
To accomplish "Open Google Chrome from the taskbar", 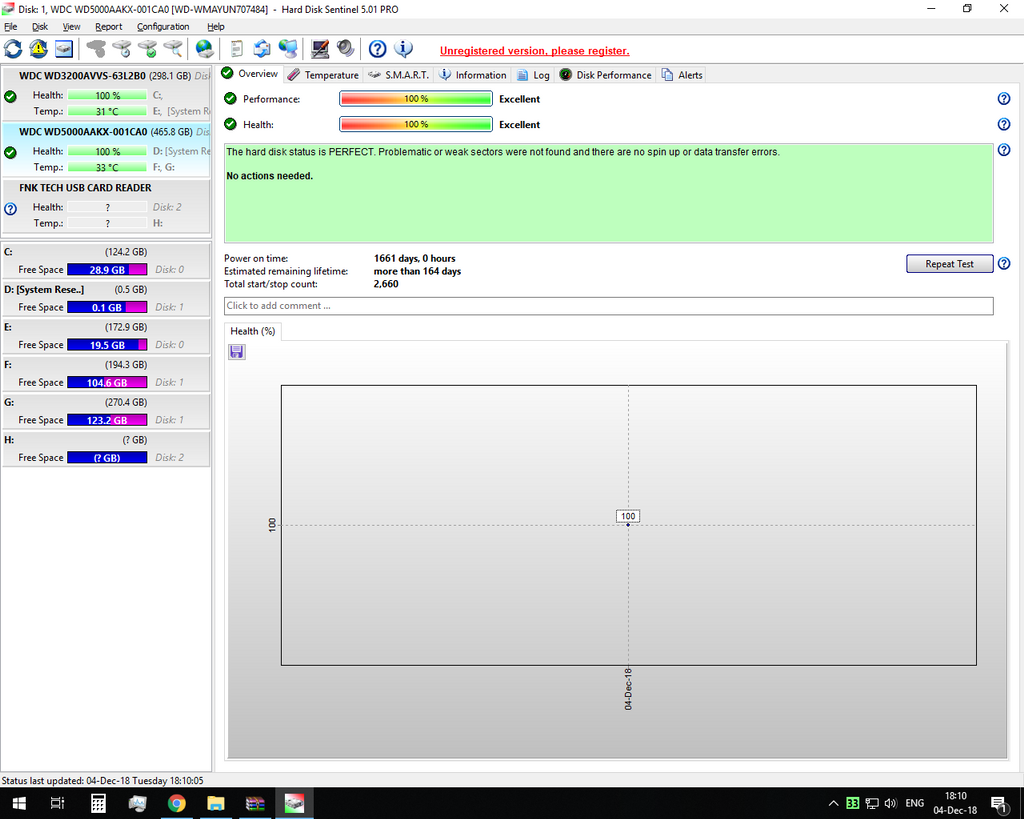I will 176,803.
